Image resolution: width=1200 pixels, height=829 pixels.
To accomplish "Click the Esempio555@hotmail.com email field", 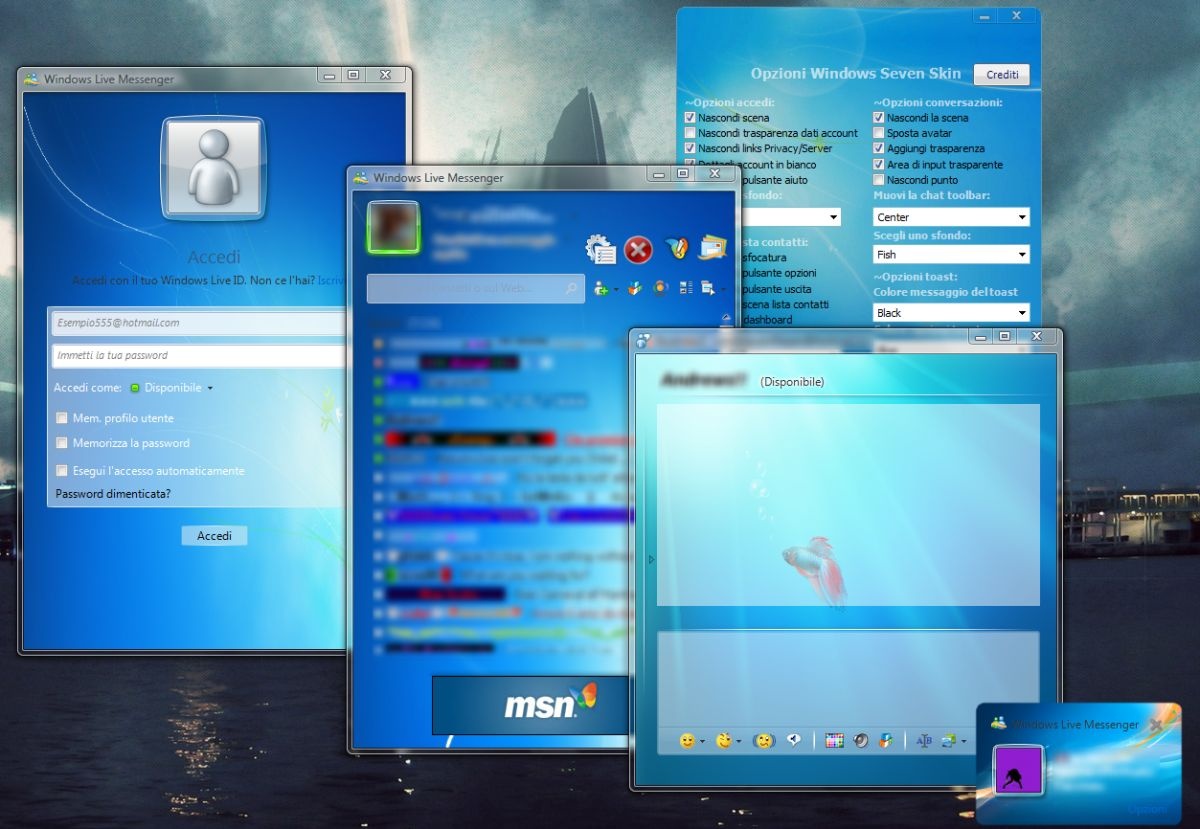I will tap(198, 323).
